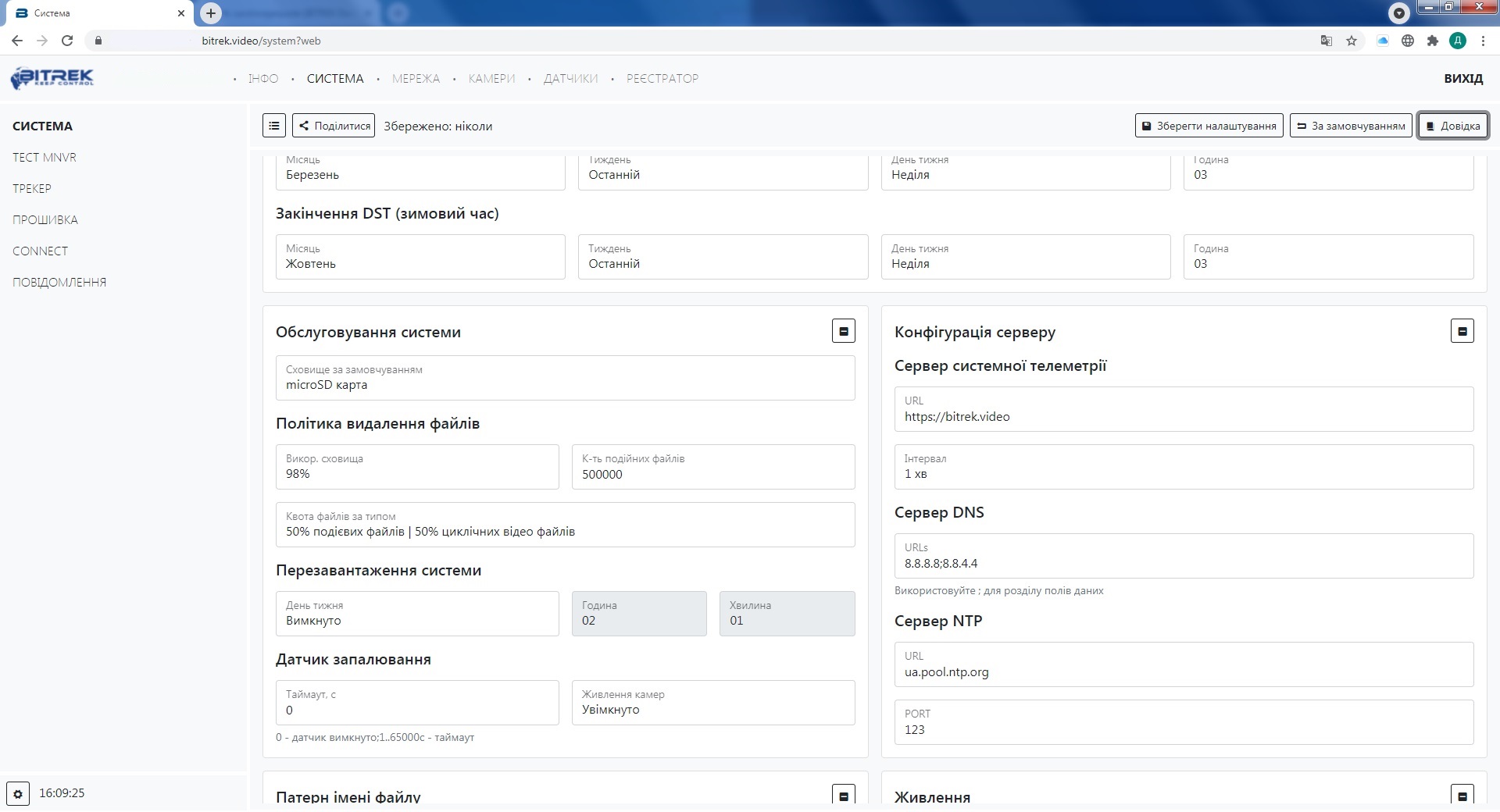Open a new browser tab

click(211, 13)
